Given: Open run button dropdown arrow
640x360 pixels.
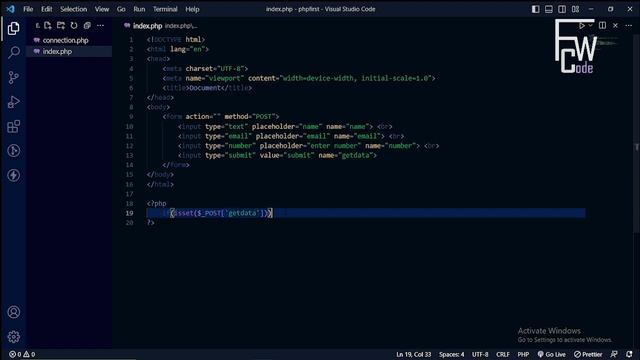Looking at the screenshot, I should pyautogui.click(x=590, y=25).
